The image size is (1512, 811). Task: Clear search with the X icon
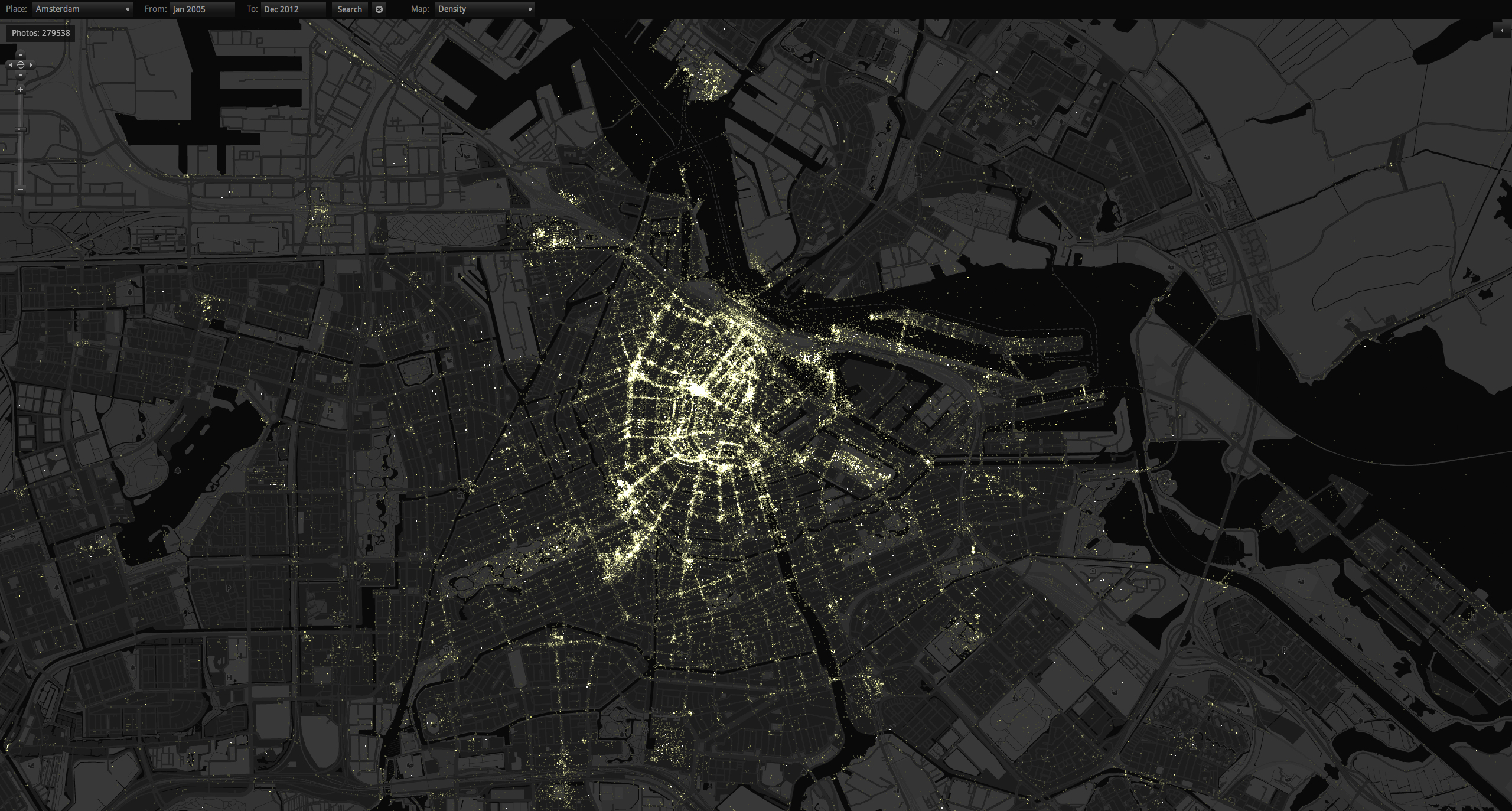(379, 9)
